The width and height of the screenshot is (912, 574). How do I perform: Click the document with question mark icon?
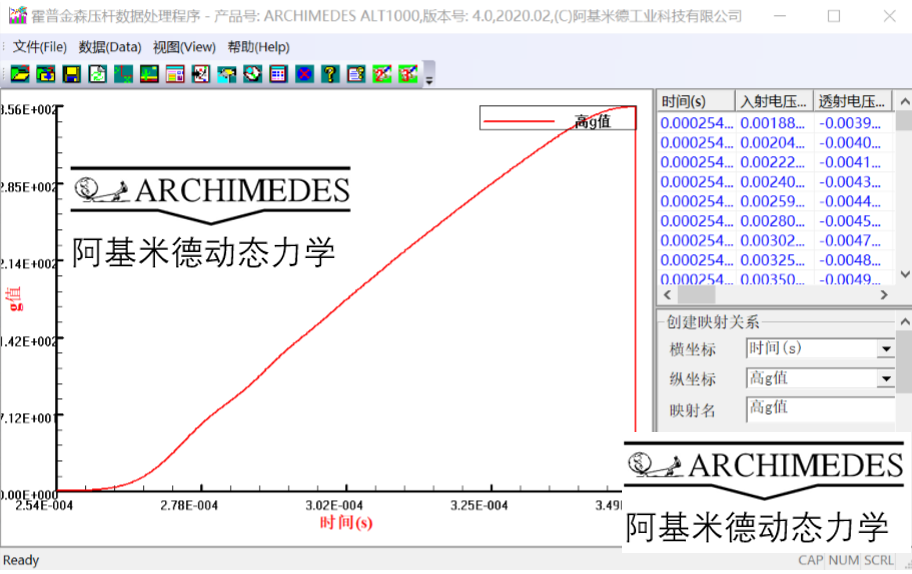(x=356, y=74)
